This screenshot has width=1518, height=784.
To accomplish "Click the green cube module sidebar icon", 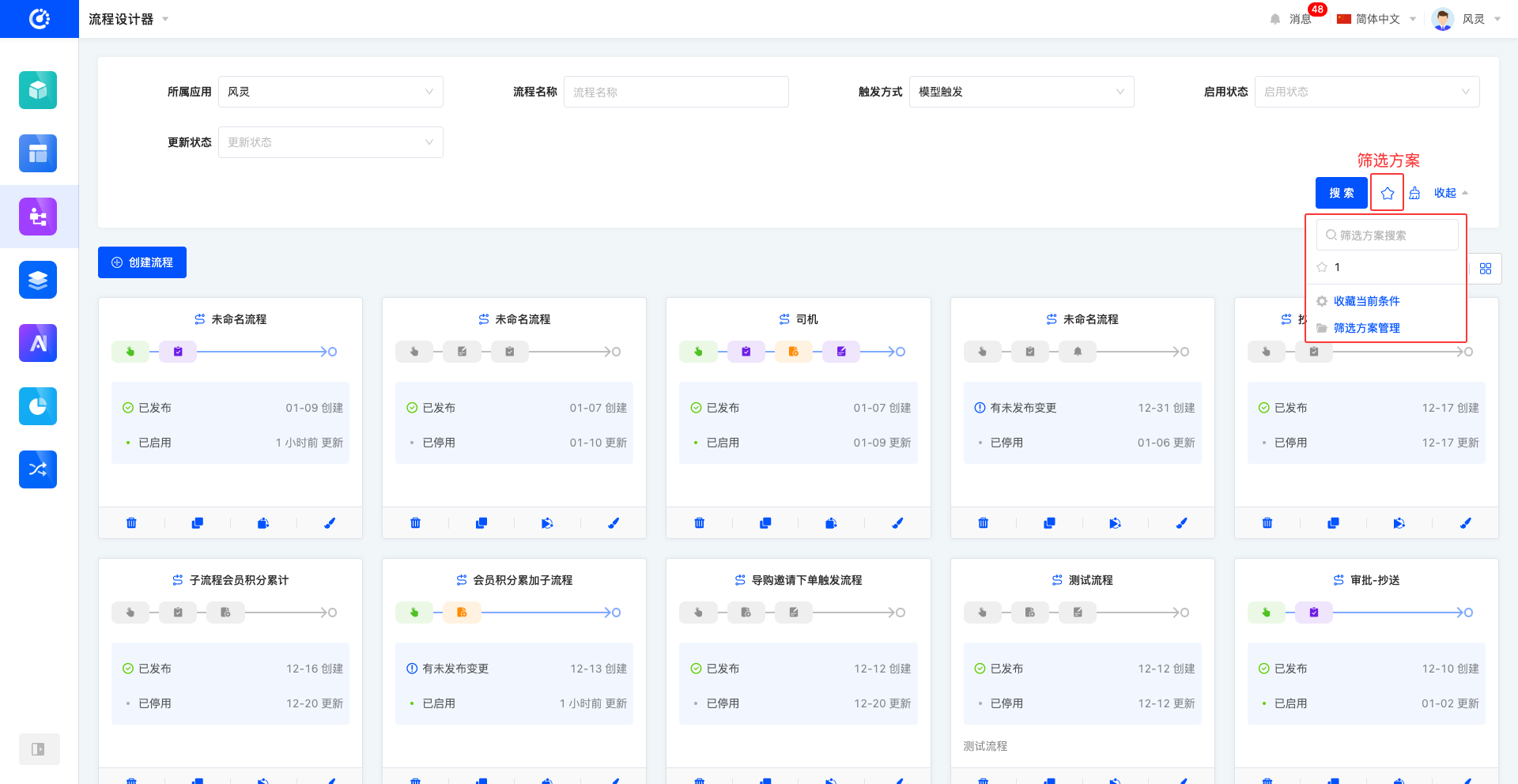I will pos(38,90).
